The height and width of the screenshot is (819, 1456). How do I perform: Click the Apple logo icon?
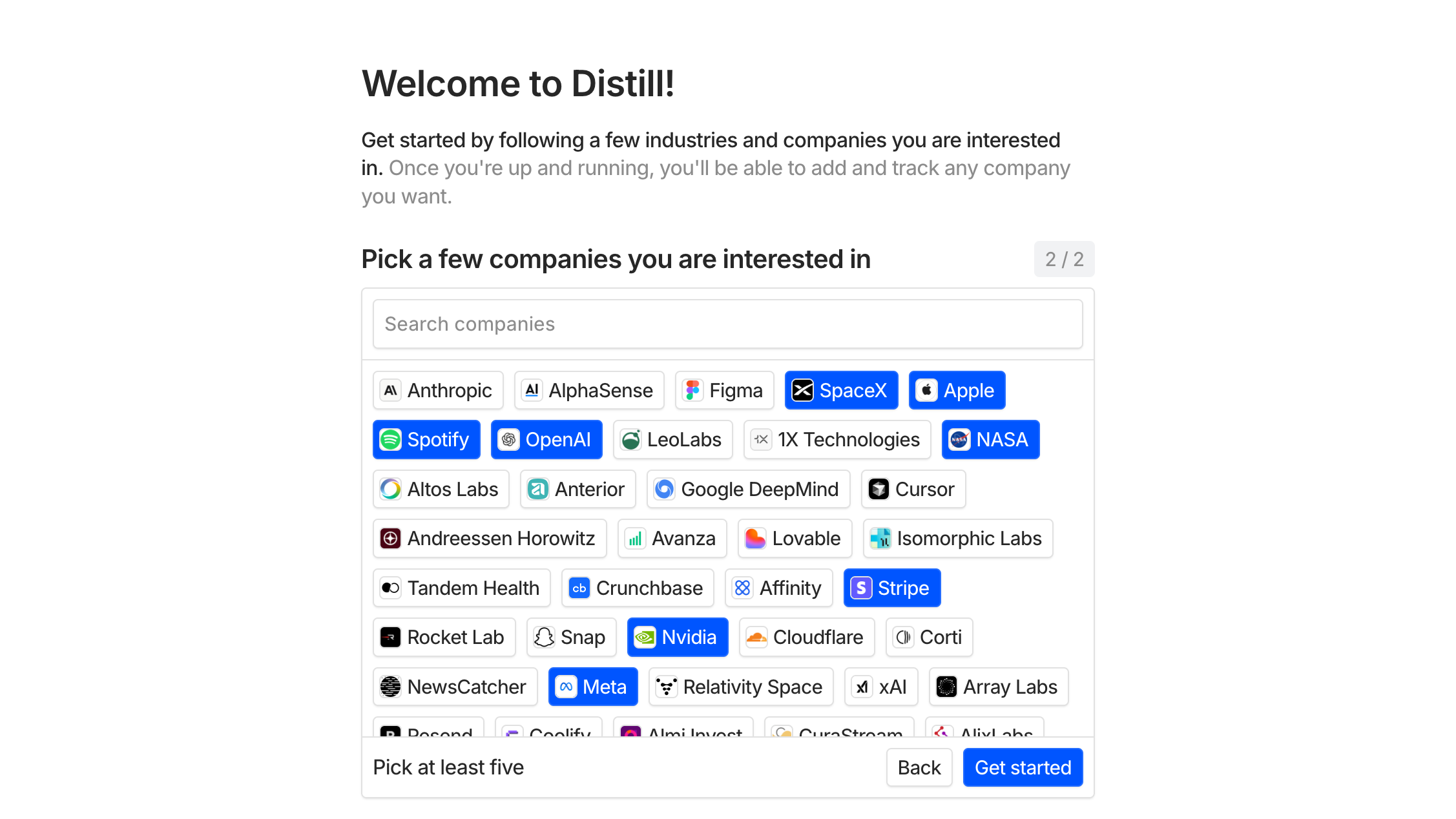tap(926, 390)
